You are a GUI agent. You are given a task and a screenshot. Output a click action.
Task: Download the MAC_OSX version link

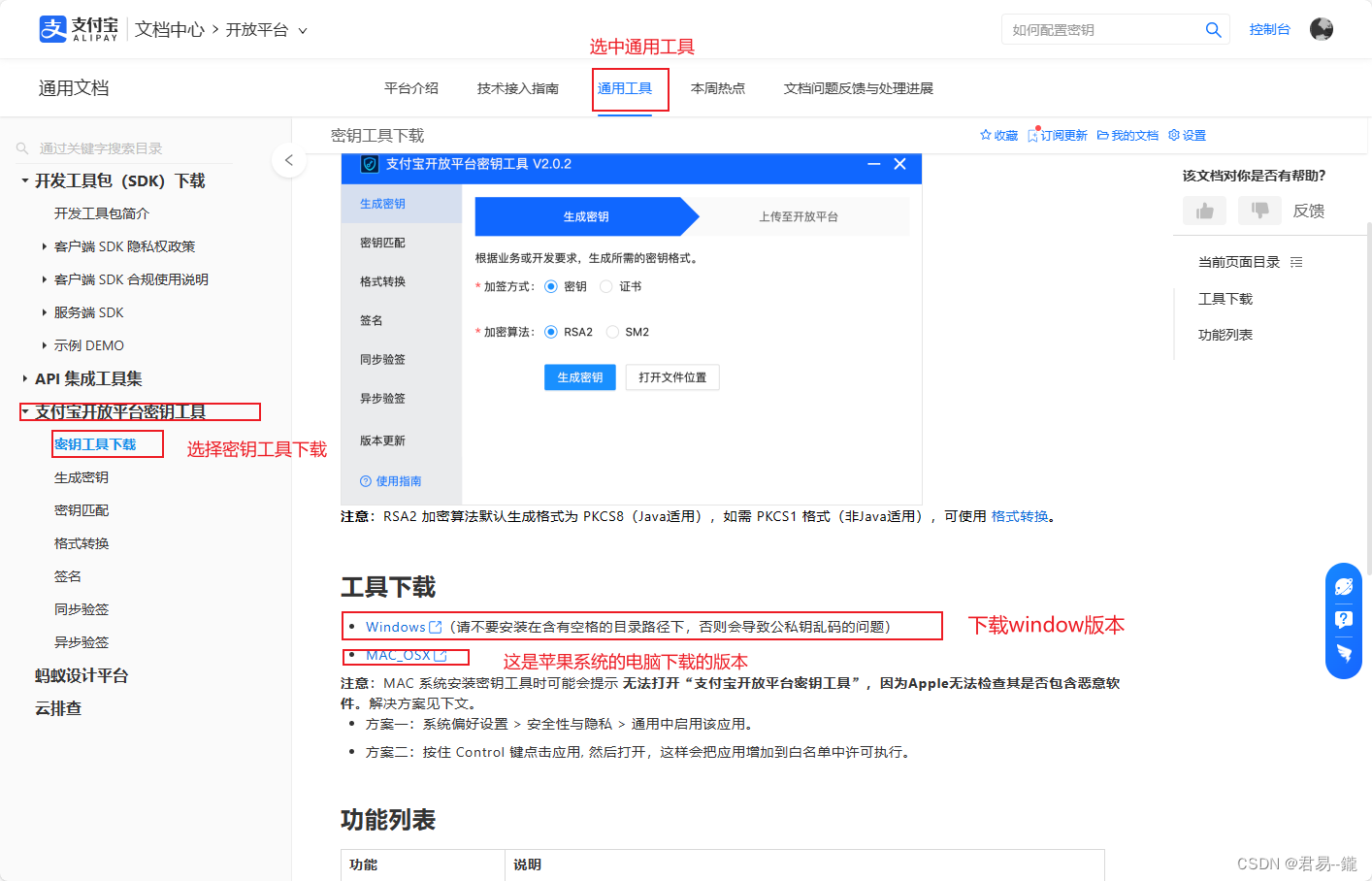click(x=398, y=656)
